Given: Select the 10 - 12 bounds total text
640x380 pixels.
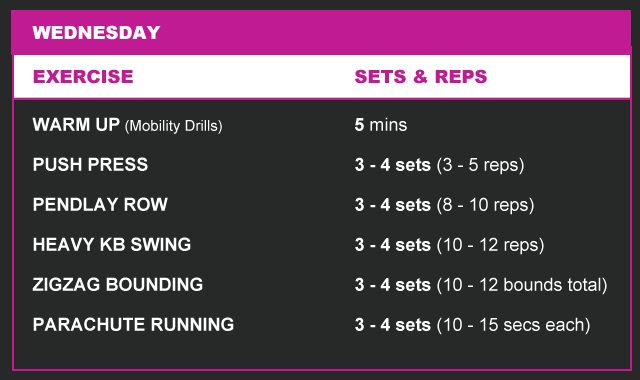Looking at the screenshot, I should [522, 285].
